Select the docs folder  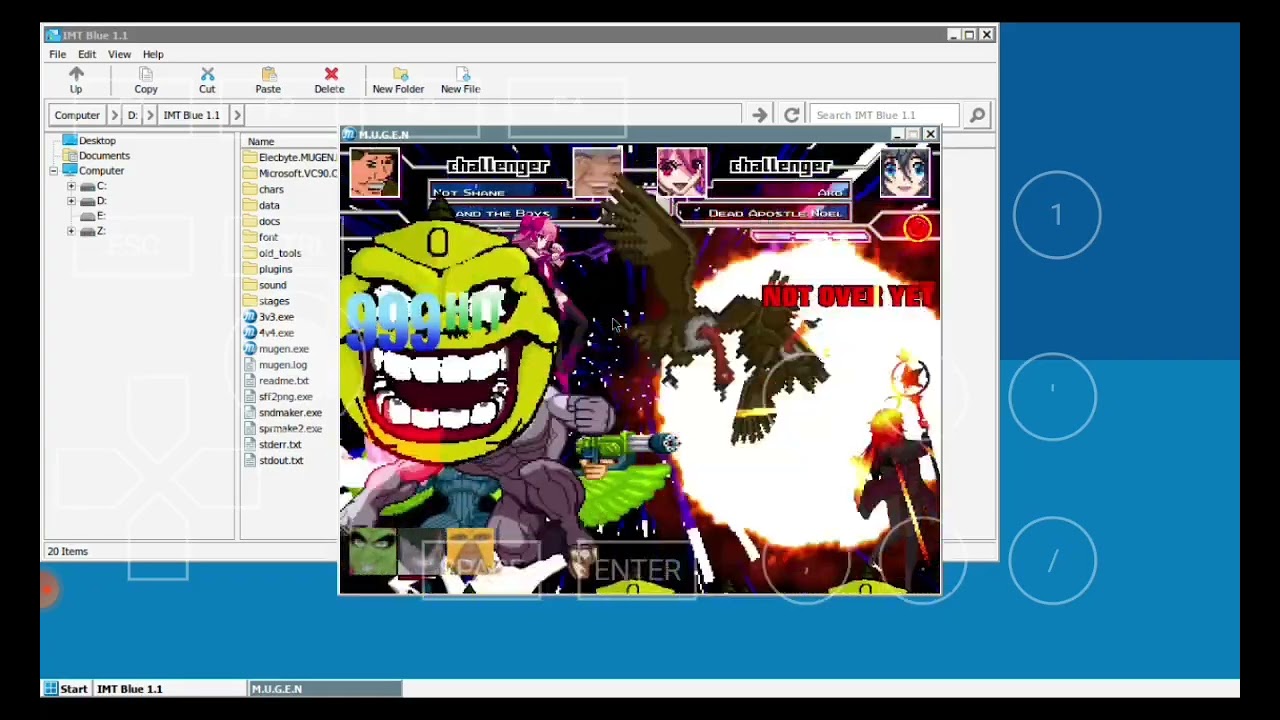(262, 221)
